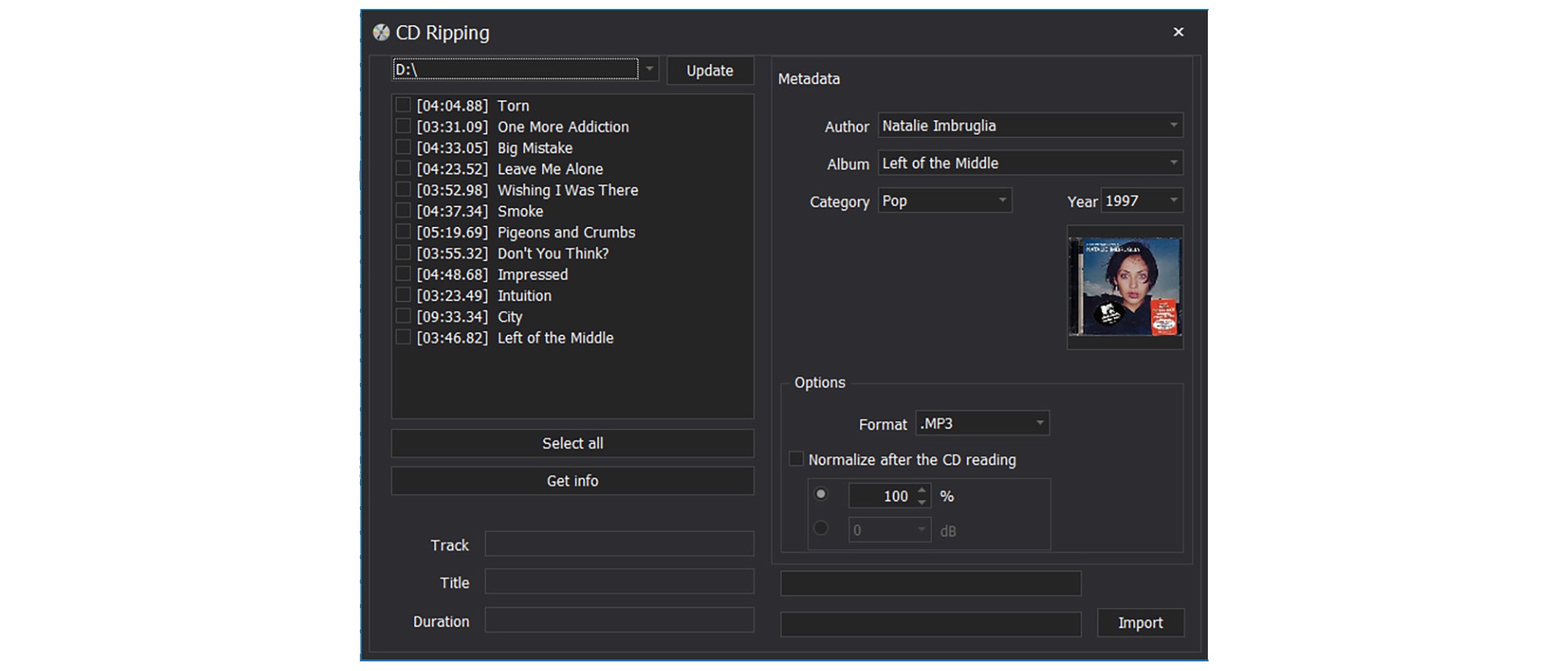Viewport: 1568px width, 671px height.
Task: Enable Normalize after the CD reading
Action: tap(796, 460)
